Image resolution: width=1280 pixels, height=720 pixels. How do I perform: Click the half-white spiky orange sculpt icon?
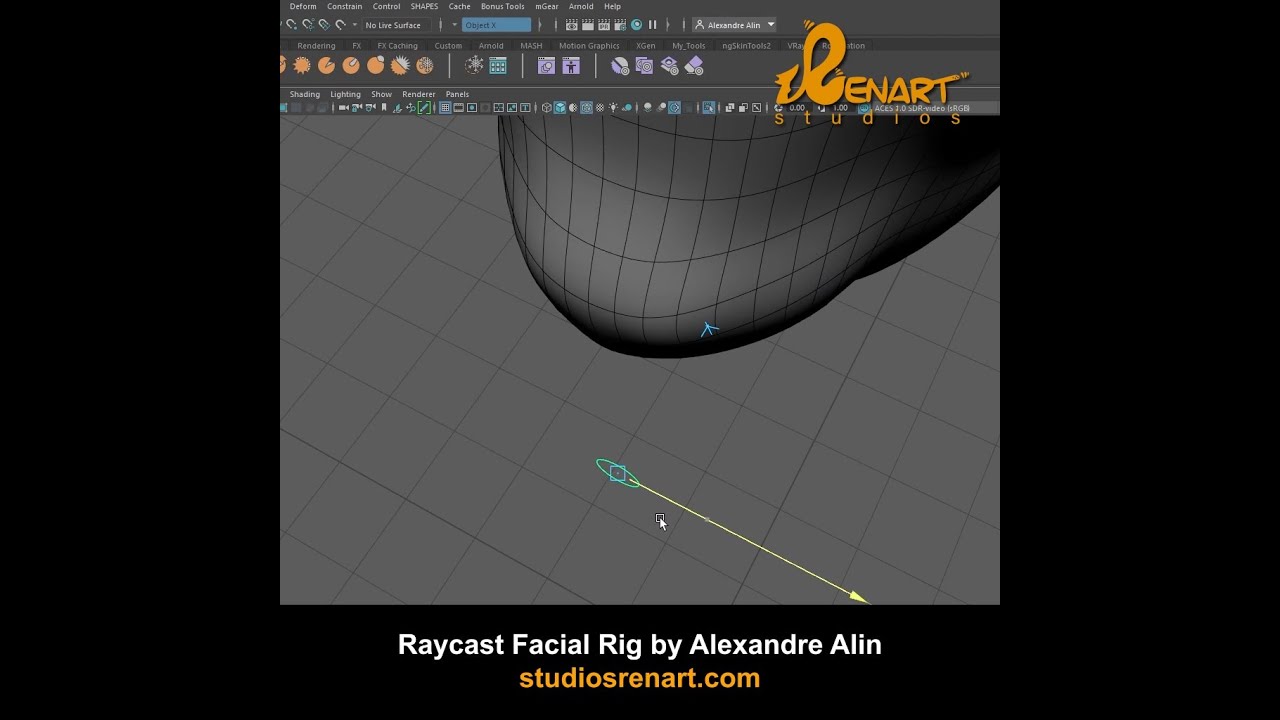tap(400, 65)
